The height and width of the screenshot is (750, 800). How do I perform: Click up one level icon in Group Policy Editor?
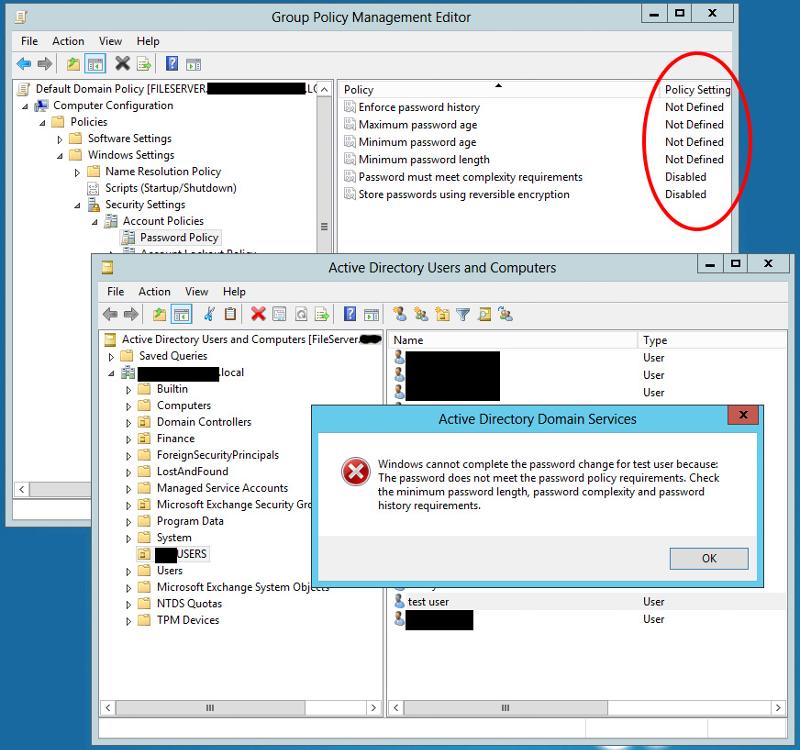tap(73, 64)
